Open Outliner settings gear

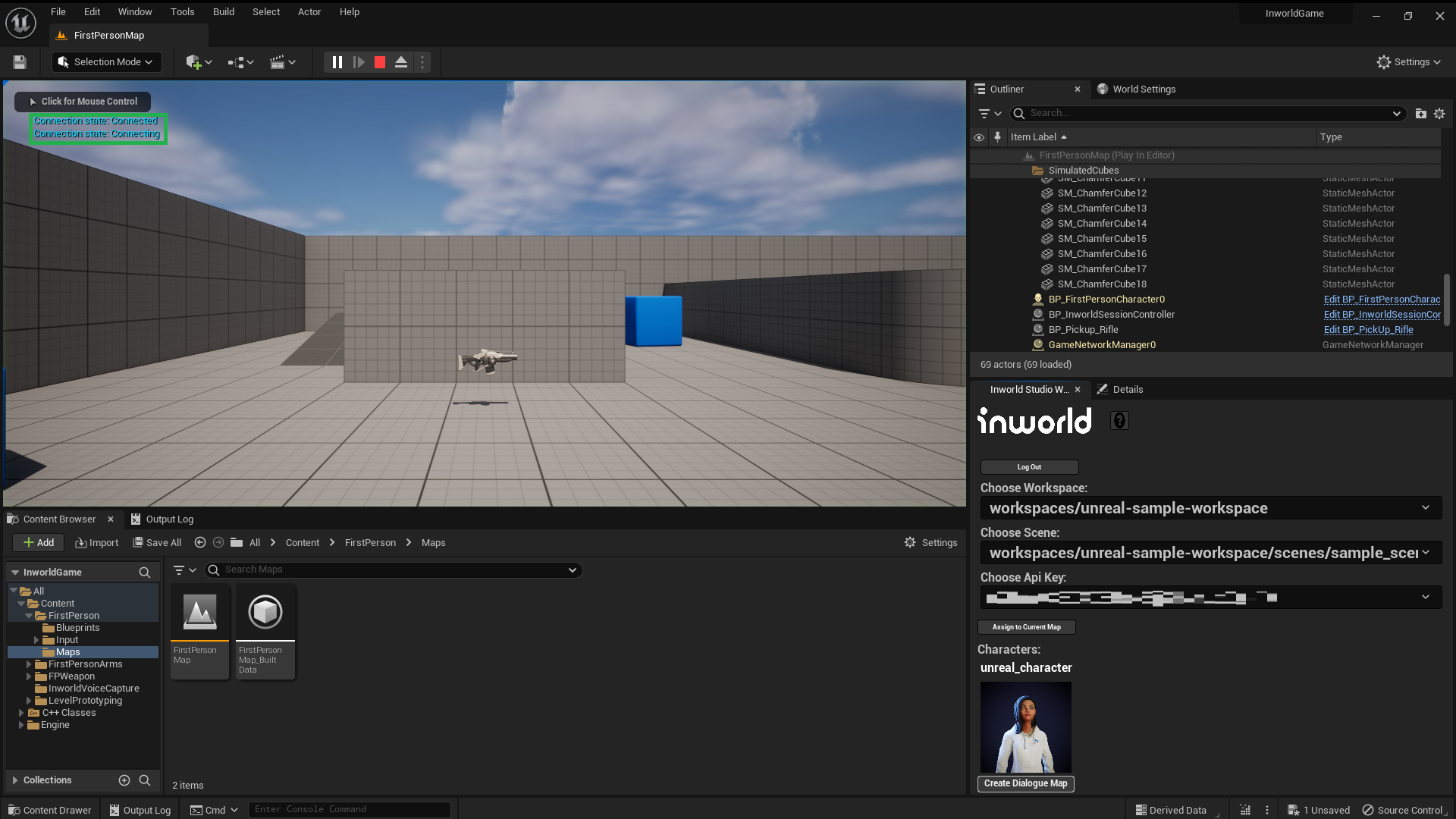[1439, 114]
